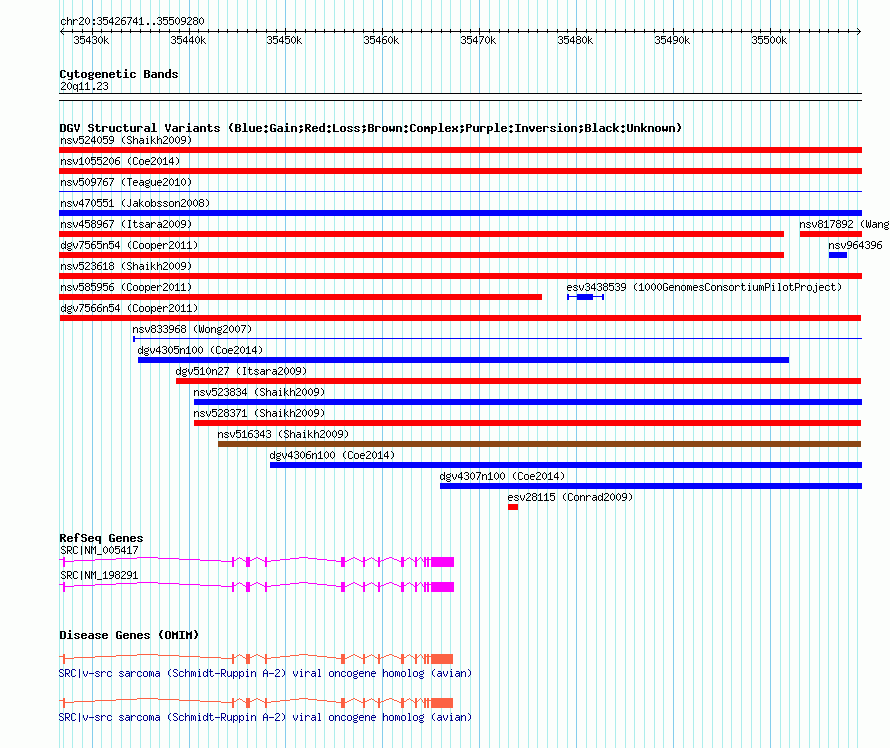
Task: Click the nsv528371 (Shaikh2009) red loss bar
Action: click(x=527, y=423)
